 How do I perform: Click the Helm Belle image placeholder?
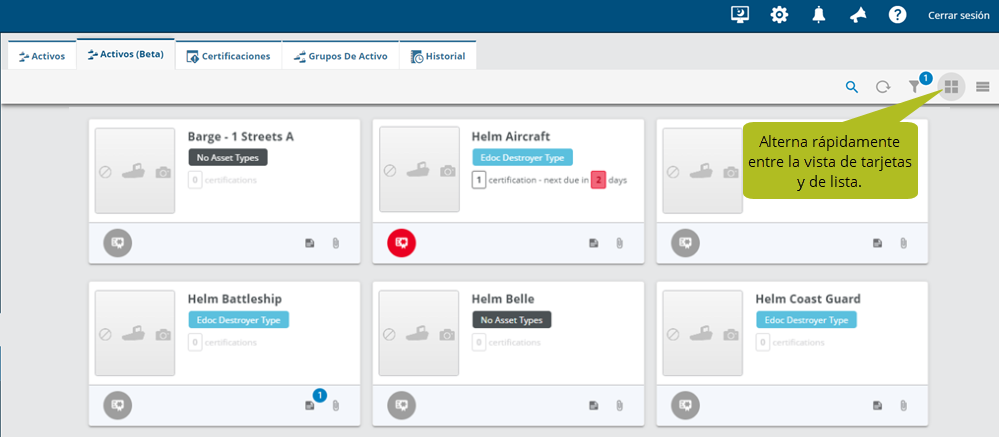point(419,333)
